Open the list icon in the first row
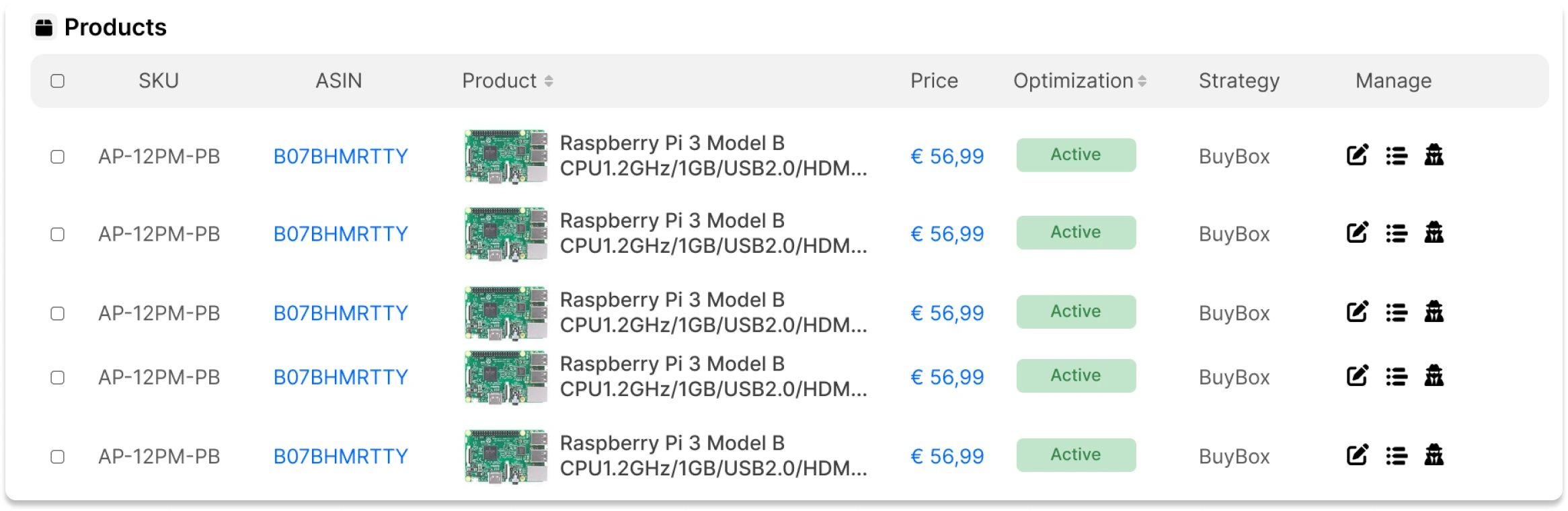This screenshot has height=511, width=1568. pyautogui.click(x=1397, y=156)
